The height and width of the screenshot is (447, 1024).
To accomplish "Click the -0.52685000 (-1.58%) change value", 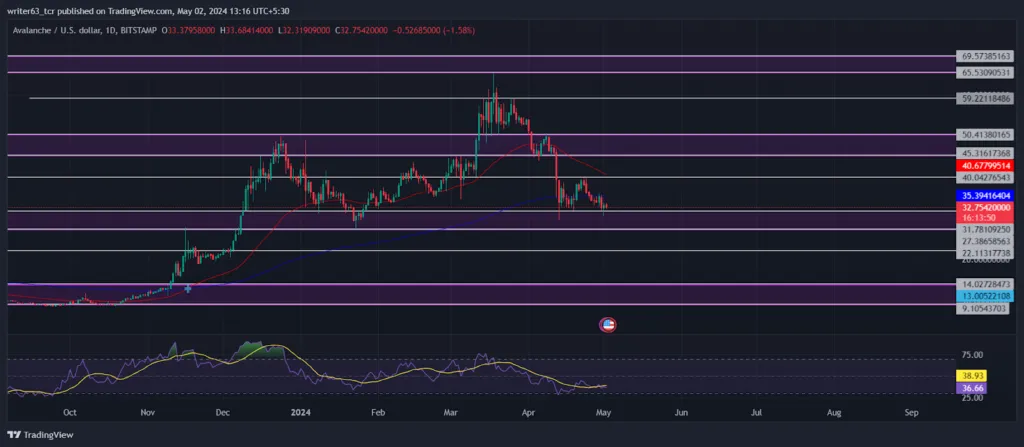I will [434, 30].
